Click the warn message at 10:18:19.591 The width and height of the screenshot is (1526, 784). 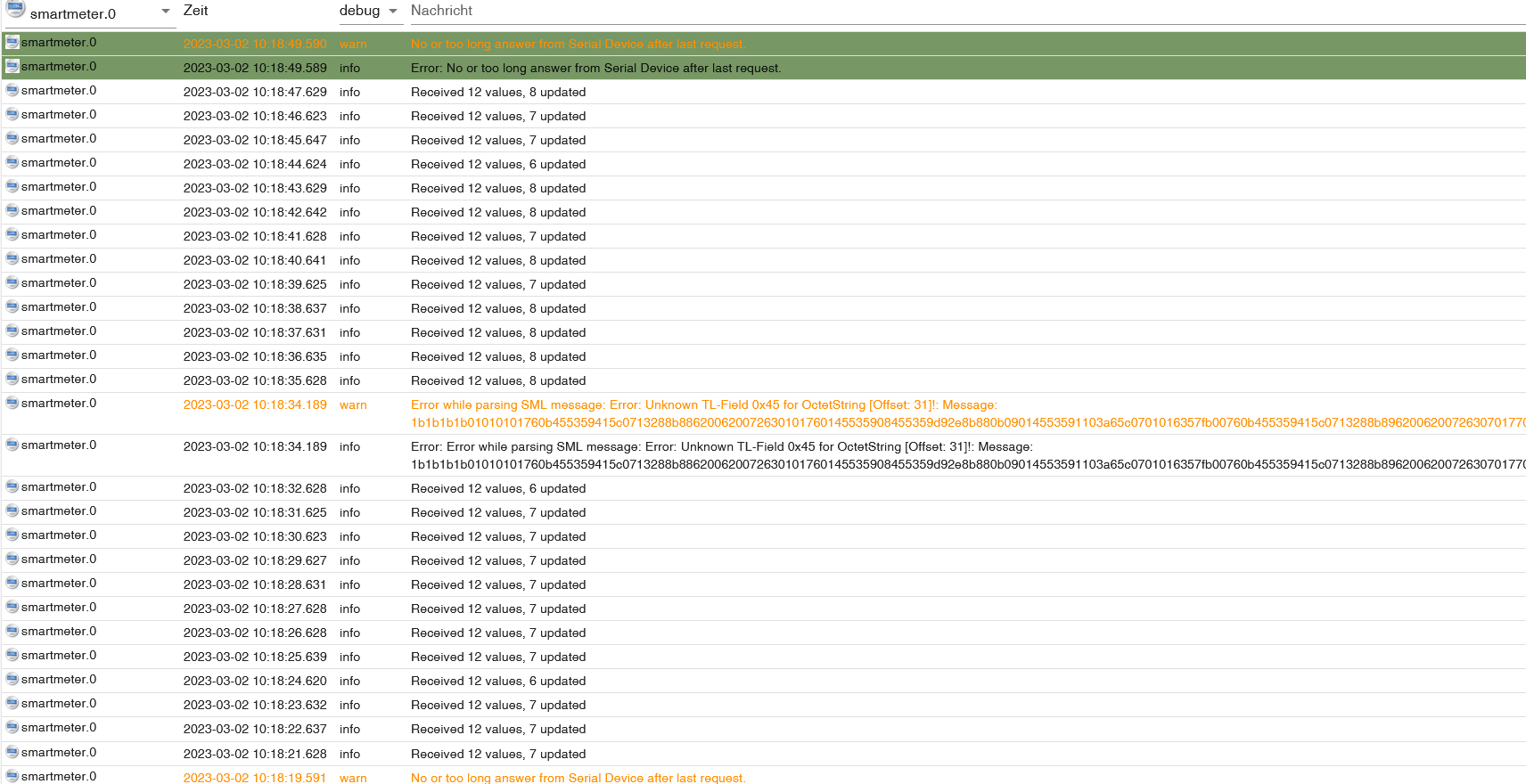coord(578,778)
